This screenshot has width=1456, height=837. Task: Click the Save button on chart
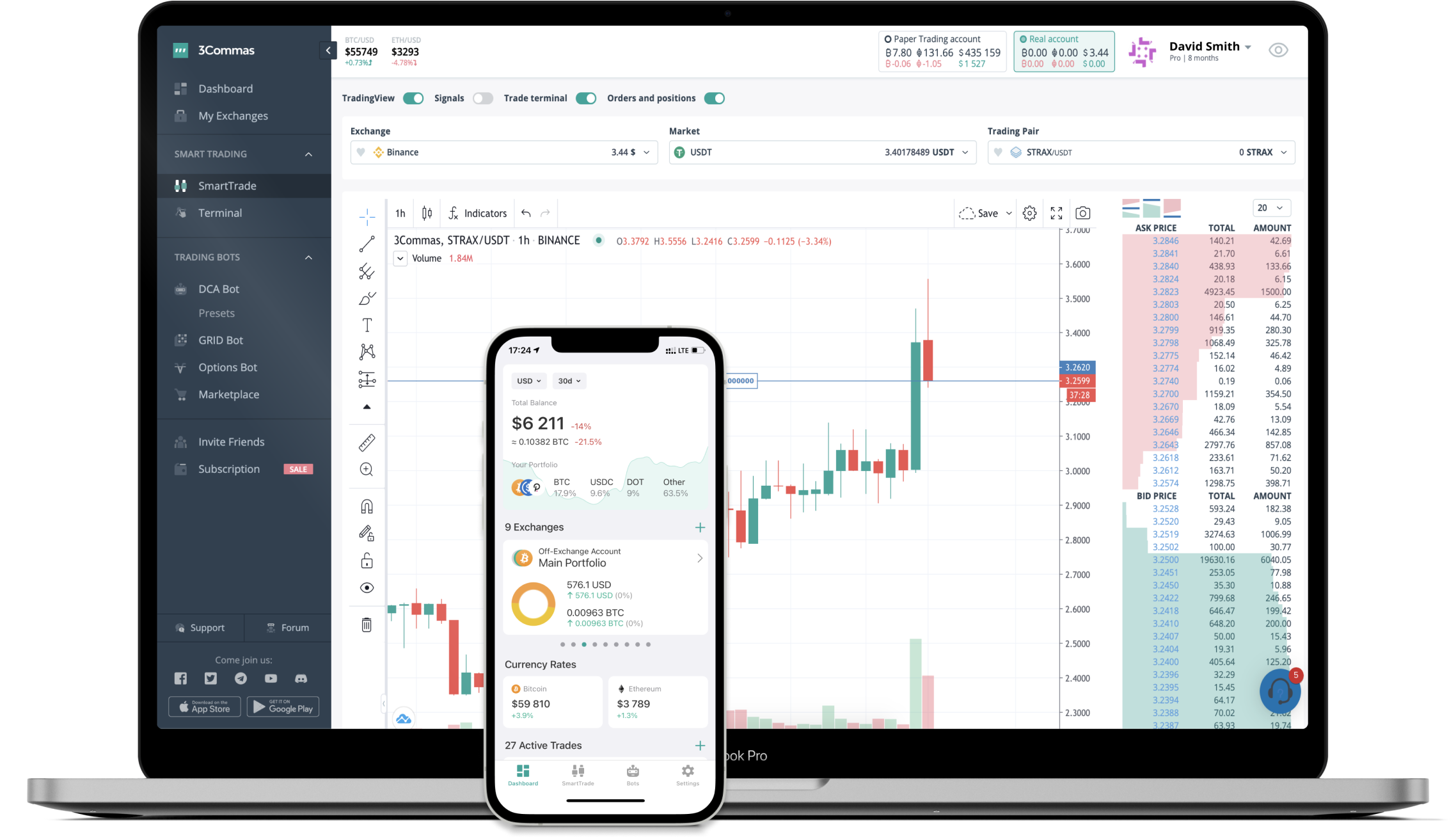(x=984, y=213)
